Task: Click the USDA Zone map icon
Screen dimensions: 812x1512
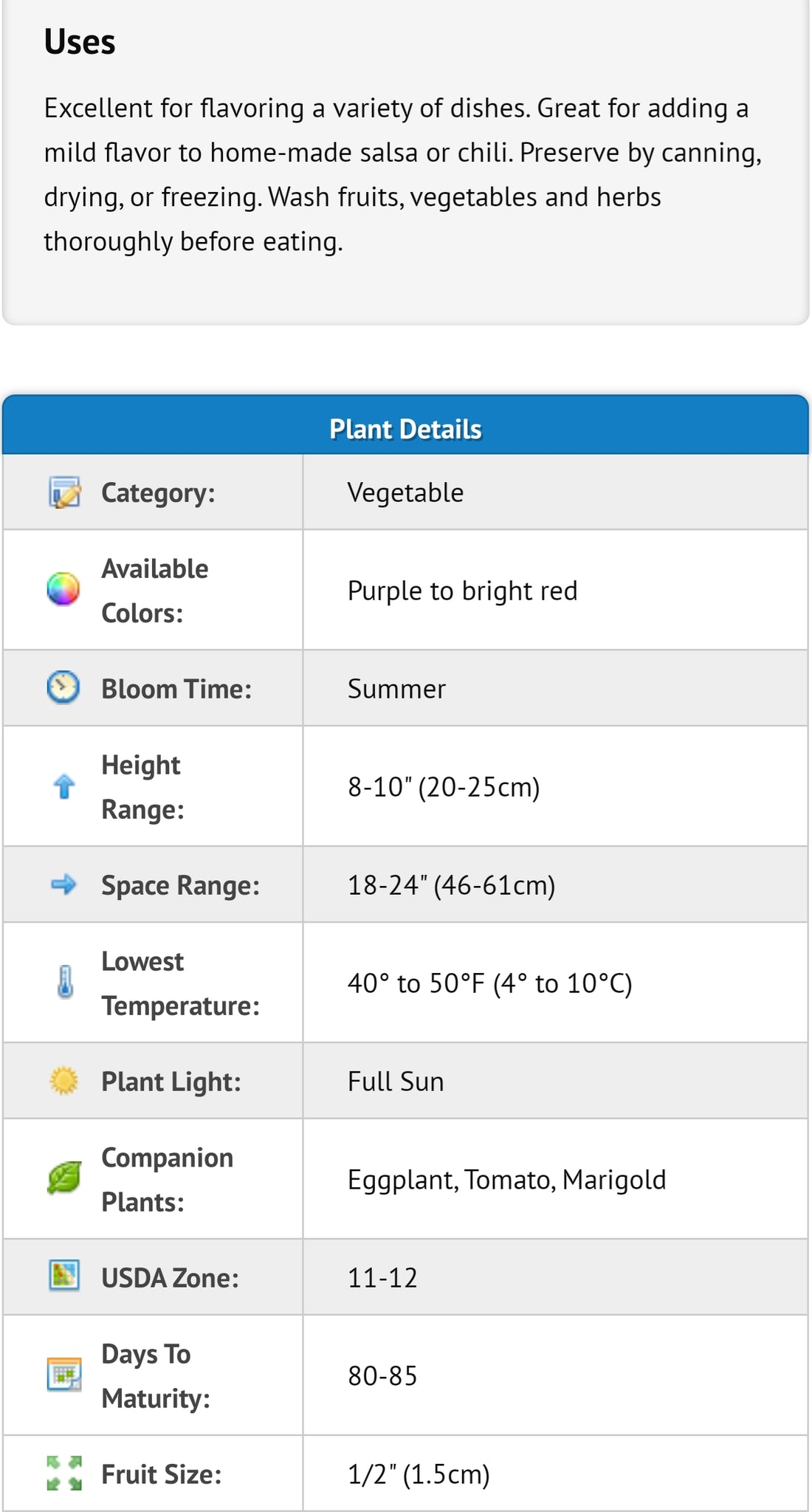Action: click(x=64, y=1275)
